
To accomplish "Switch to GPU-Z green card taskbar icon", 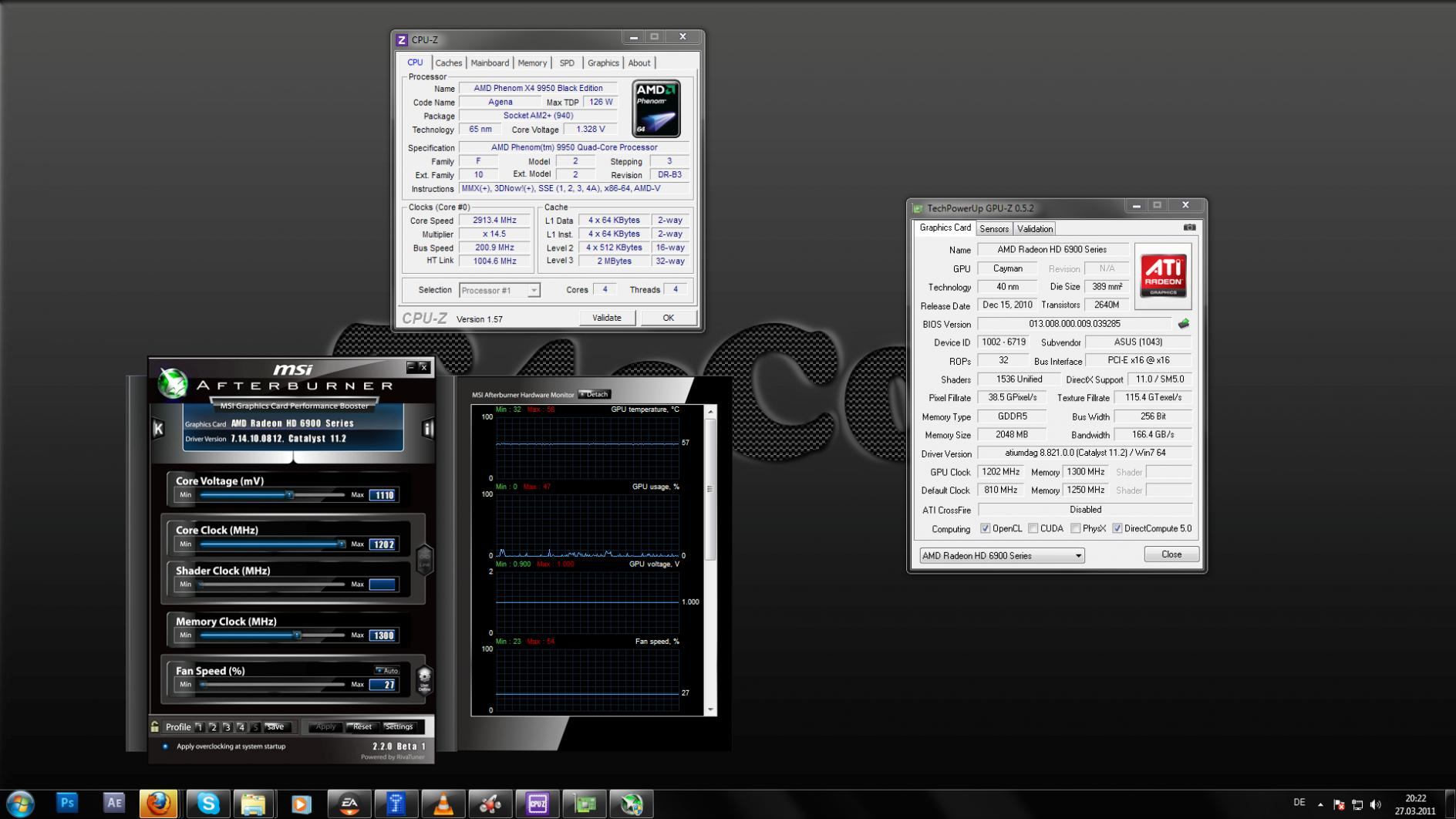I will [585, 804].
